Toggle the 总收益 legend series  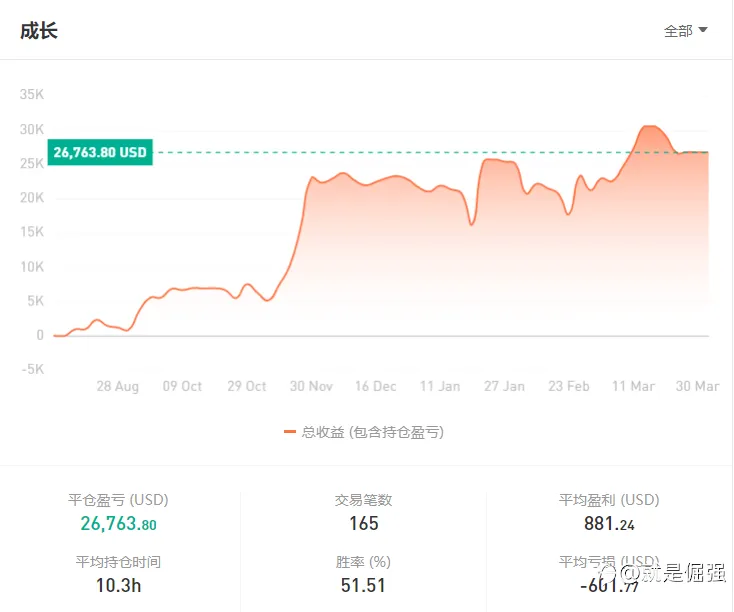pos(372,432)
